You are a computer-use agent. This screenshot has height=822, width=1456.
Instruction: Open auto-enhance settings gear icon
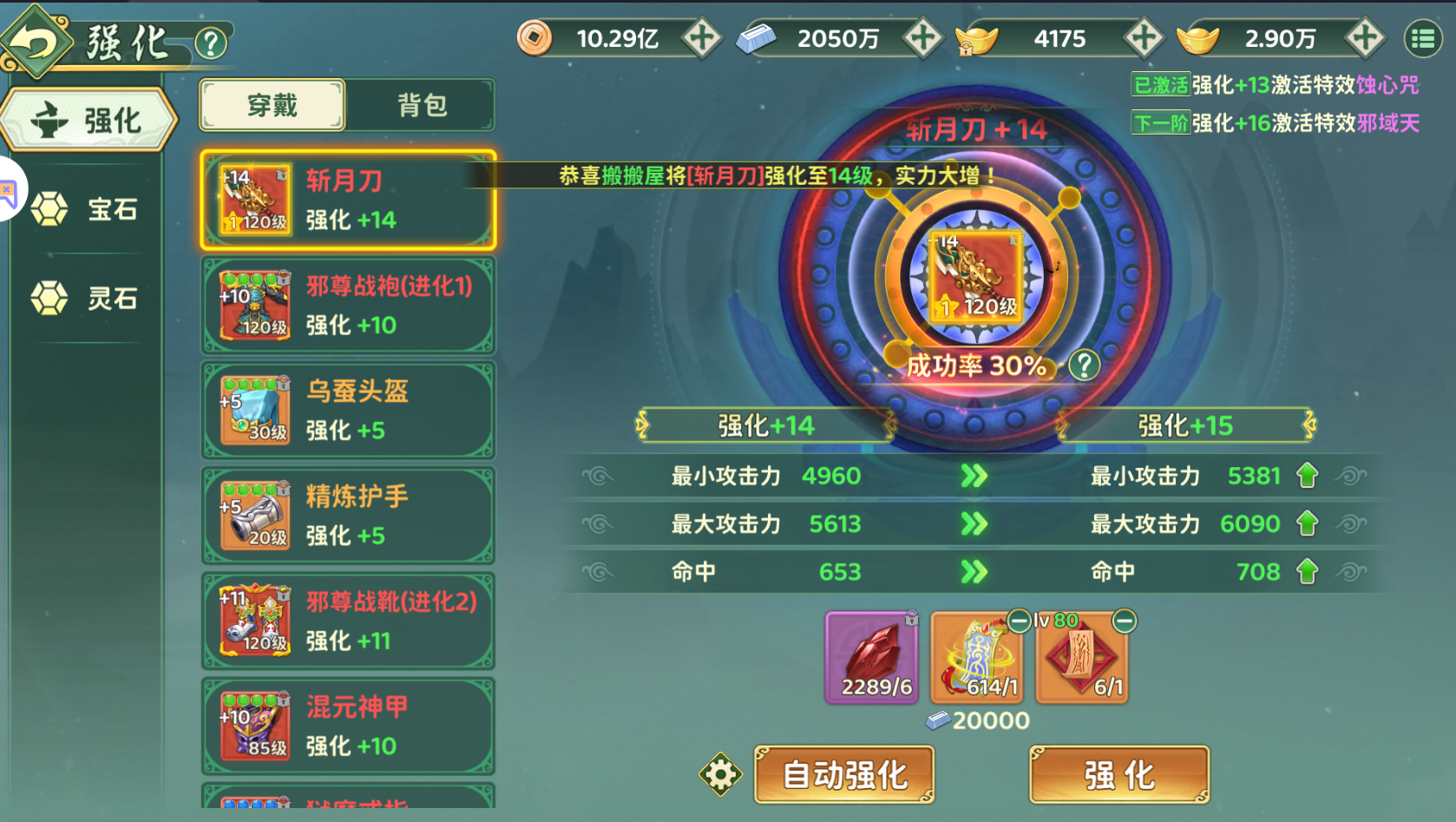tap(721, 774)
